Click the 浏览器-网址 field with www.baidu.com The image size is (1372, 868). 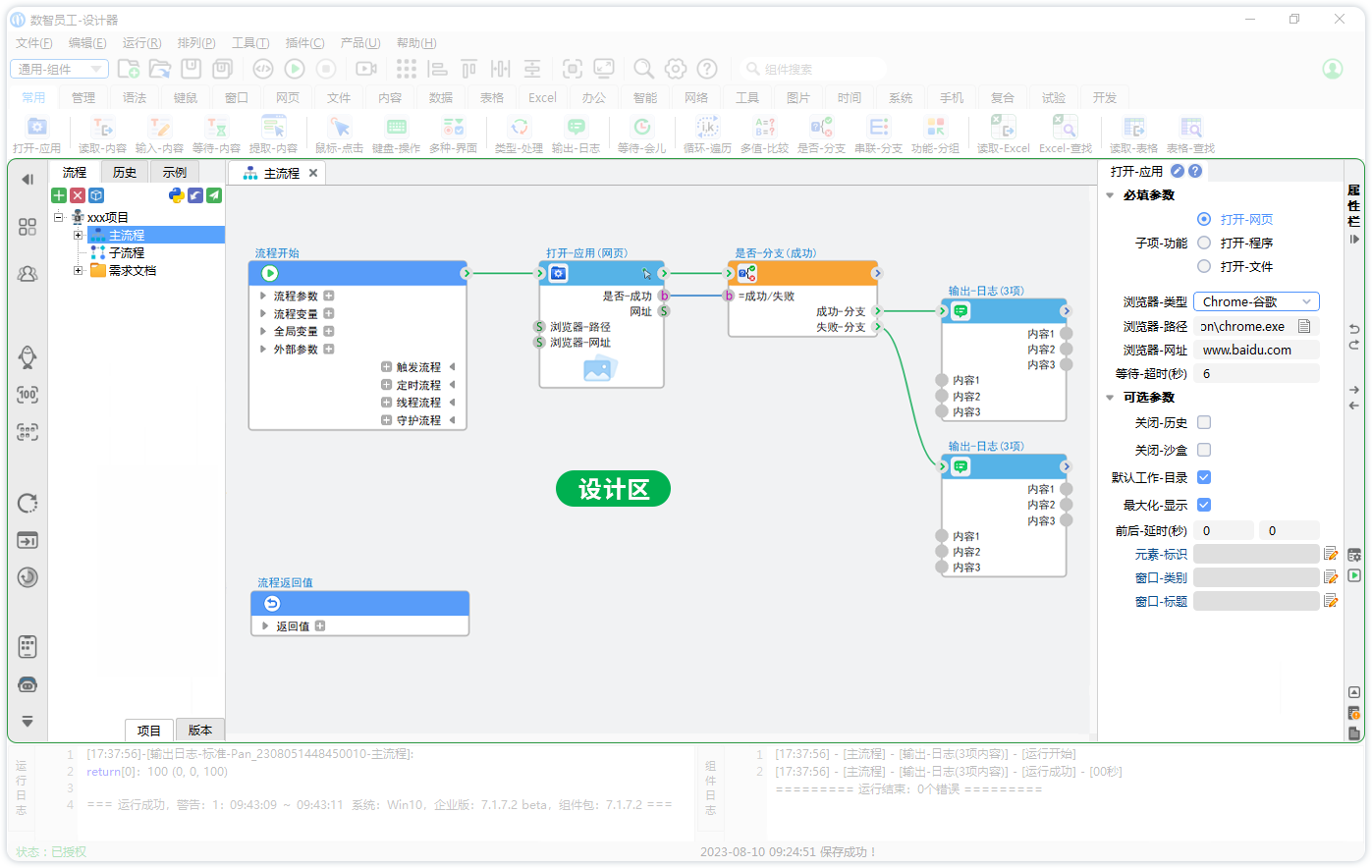[1256, 350]
